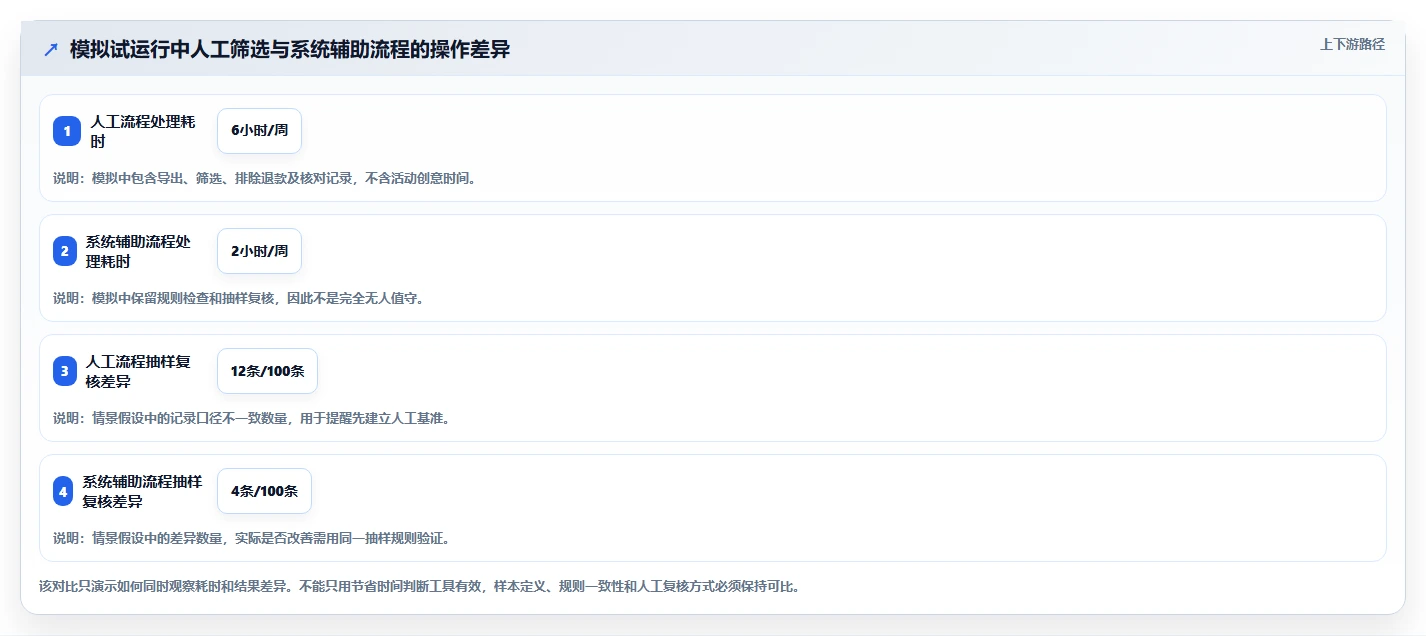Image resolution: width=1426 pixels, height=636 pixels.
Task: Click the note about 导出、筛选、排除退款
Action: coord(265,178)
